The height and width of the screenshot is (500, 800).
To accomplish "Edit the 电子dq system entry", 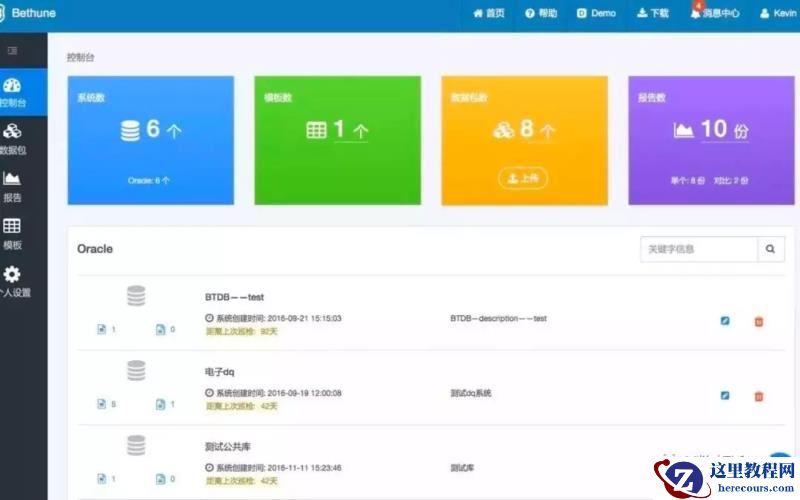I will (725, 395).
